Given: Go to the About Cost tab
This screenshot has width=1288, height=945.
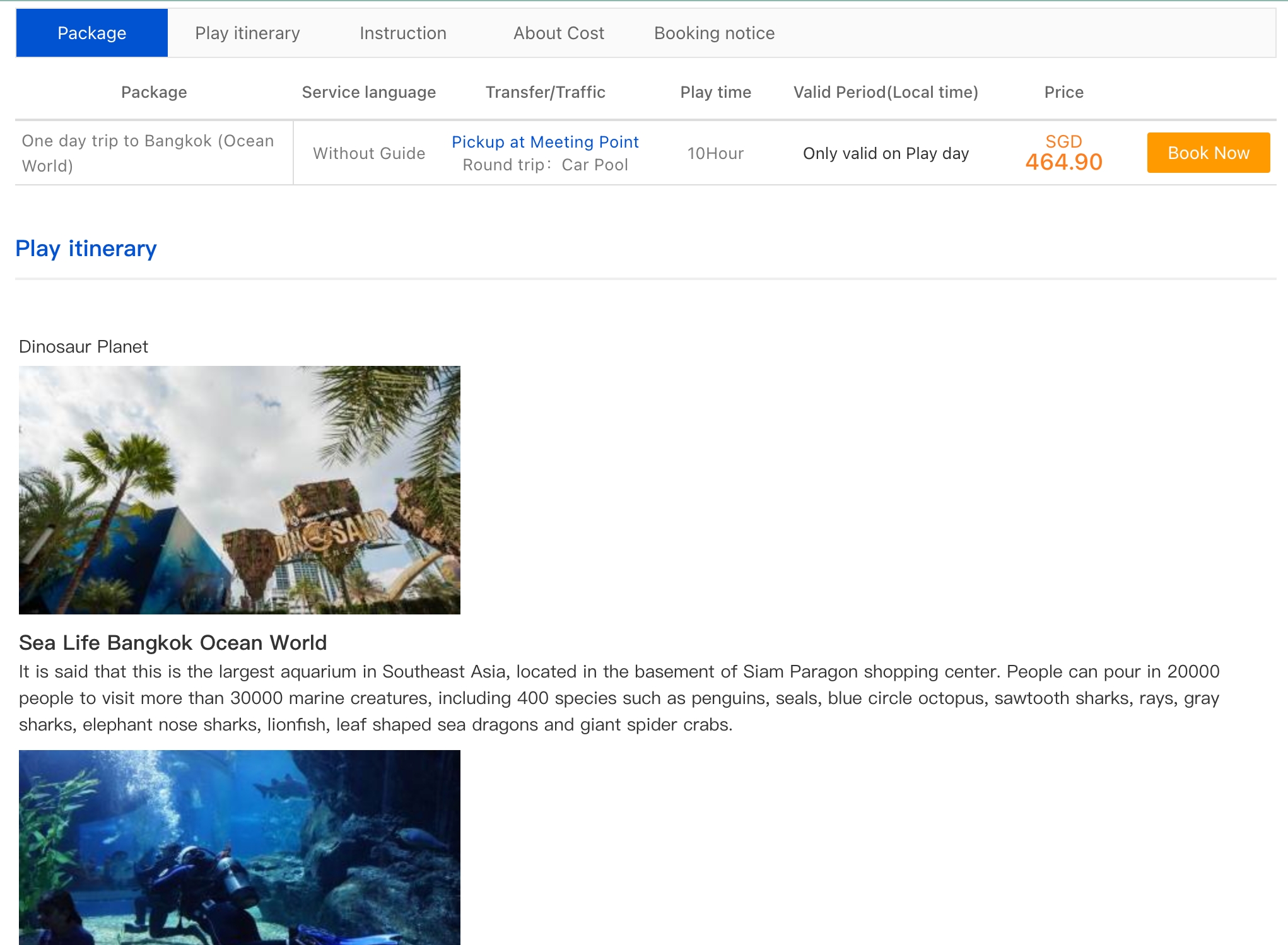Looking at the screenshot, I should [x=558, y=33].
